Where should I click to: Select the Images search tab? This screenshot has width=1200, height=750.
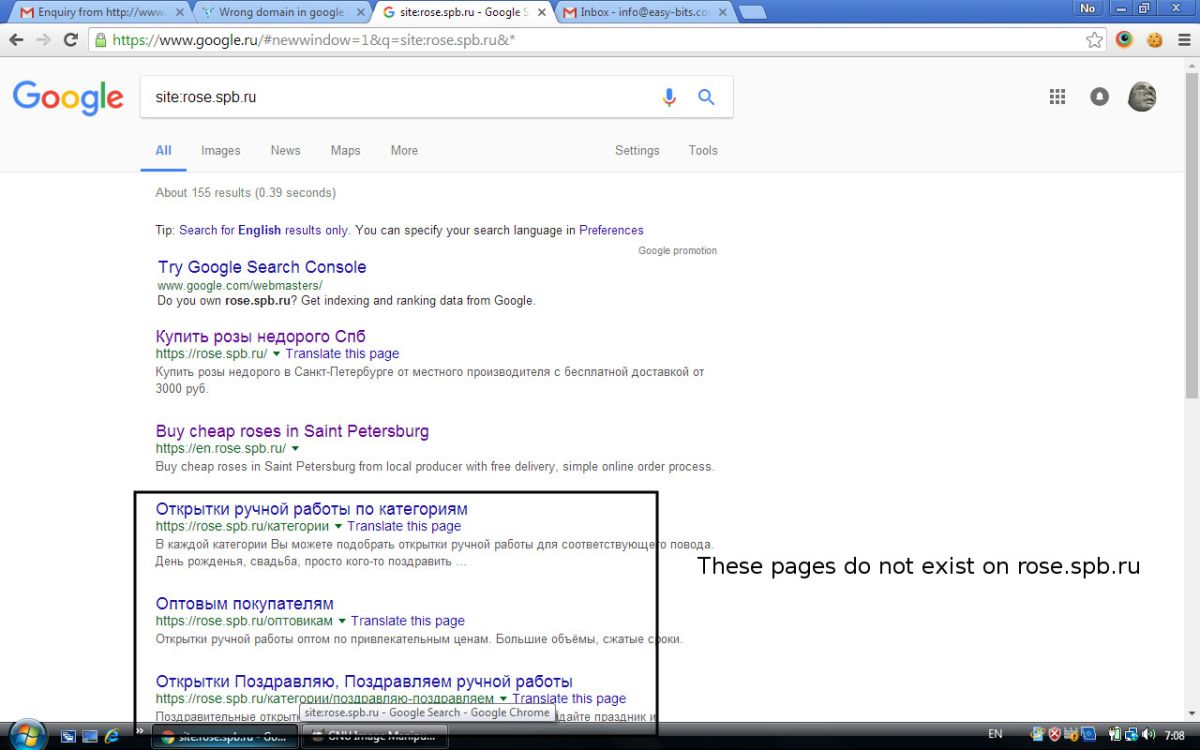coord(220,150)
